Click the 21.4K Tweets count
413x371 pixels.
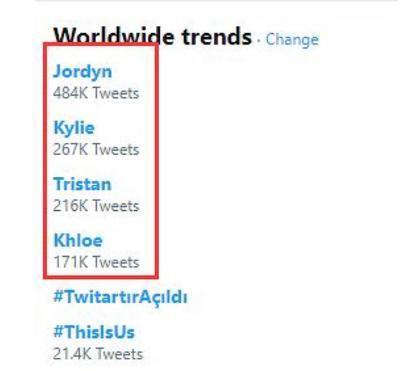pyautogui.click(x=98, y=354)
